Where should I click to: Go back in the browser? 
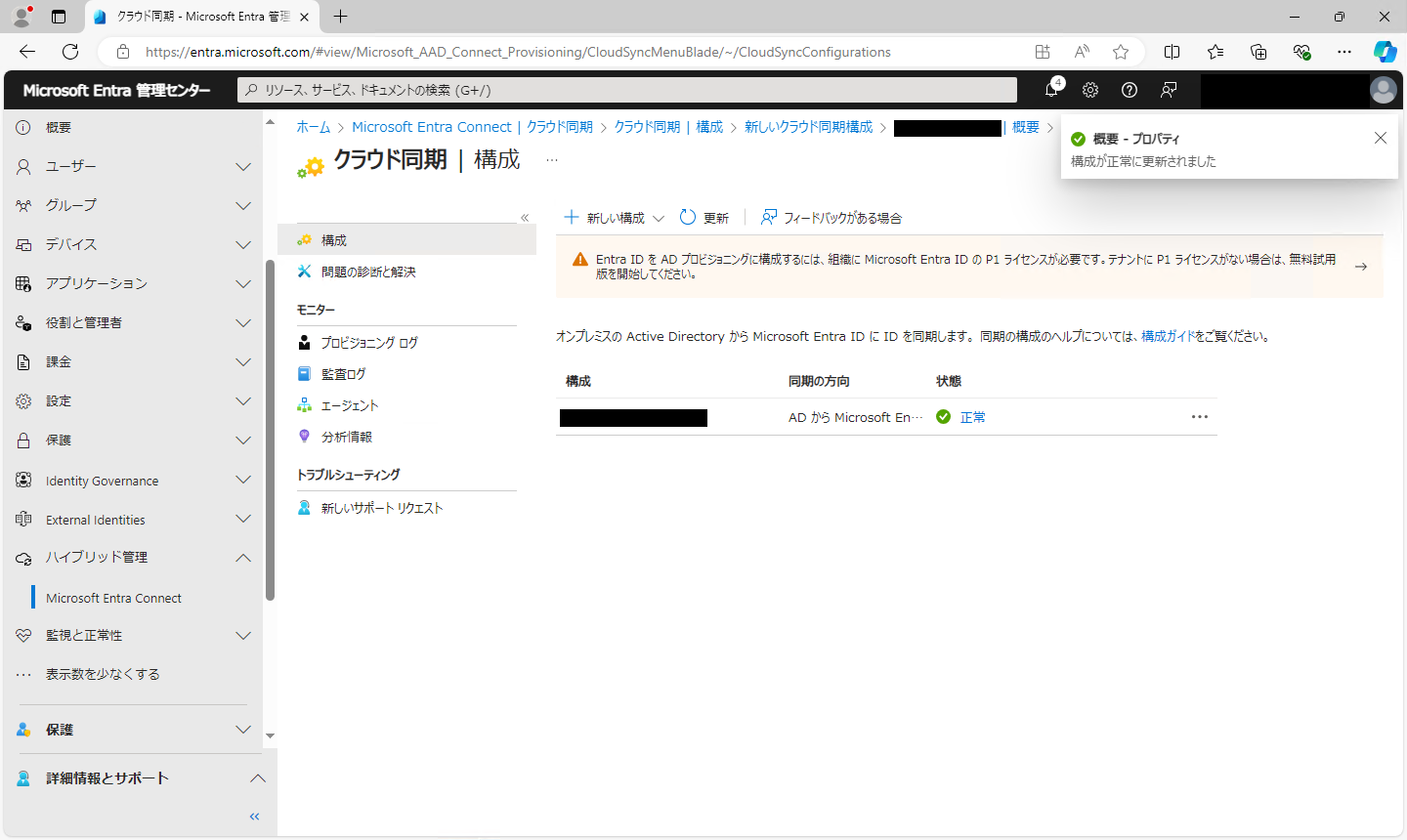click(x=27, y=52)
